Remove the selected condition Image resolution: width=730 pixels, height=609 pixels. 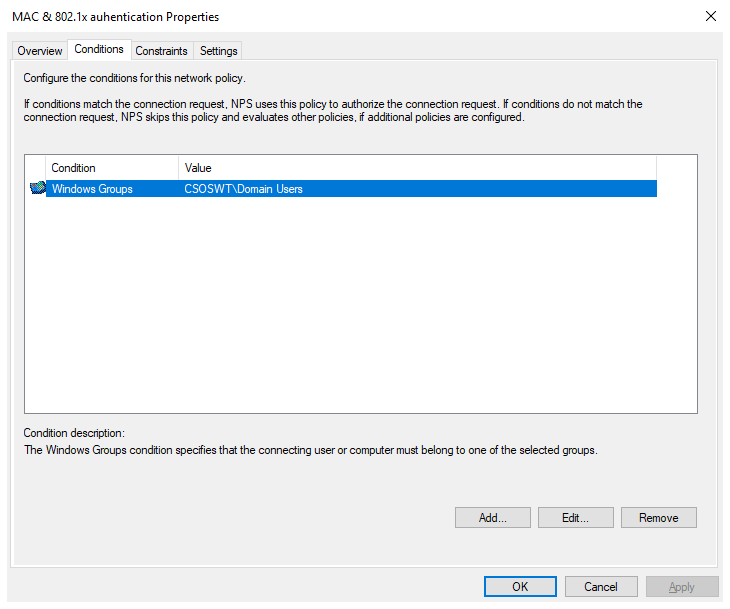tap(658, 517)
